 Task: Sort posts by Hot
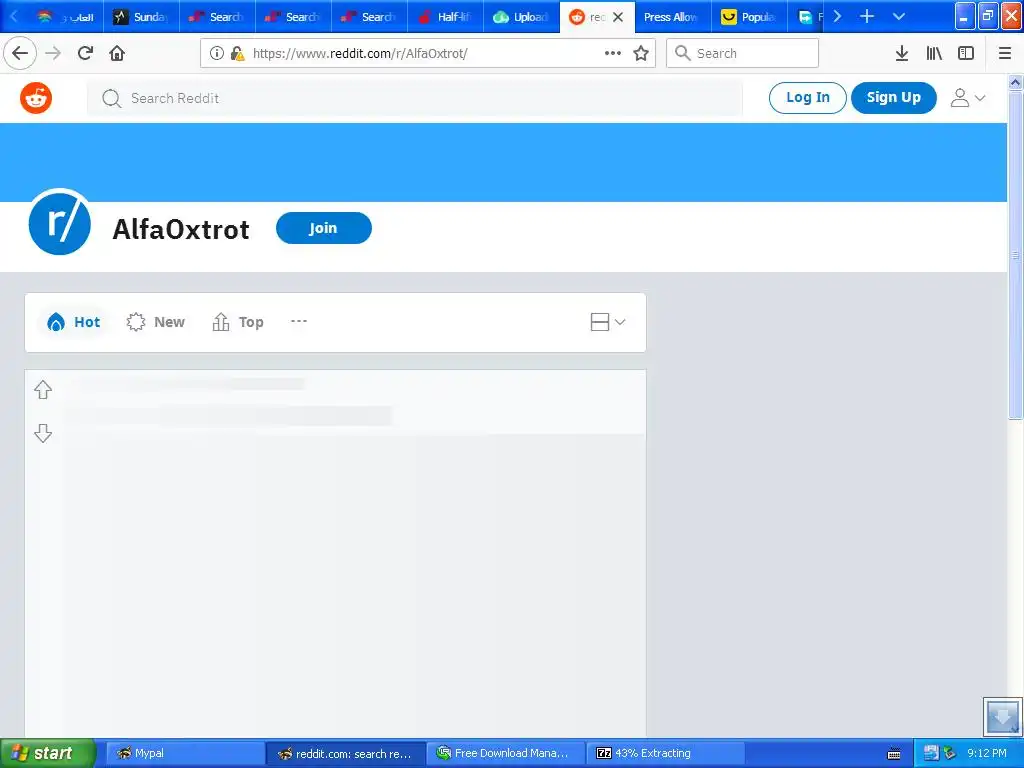coord(73,322)
